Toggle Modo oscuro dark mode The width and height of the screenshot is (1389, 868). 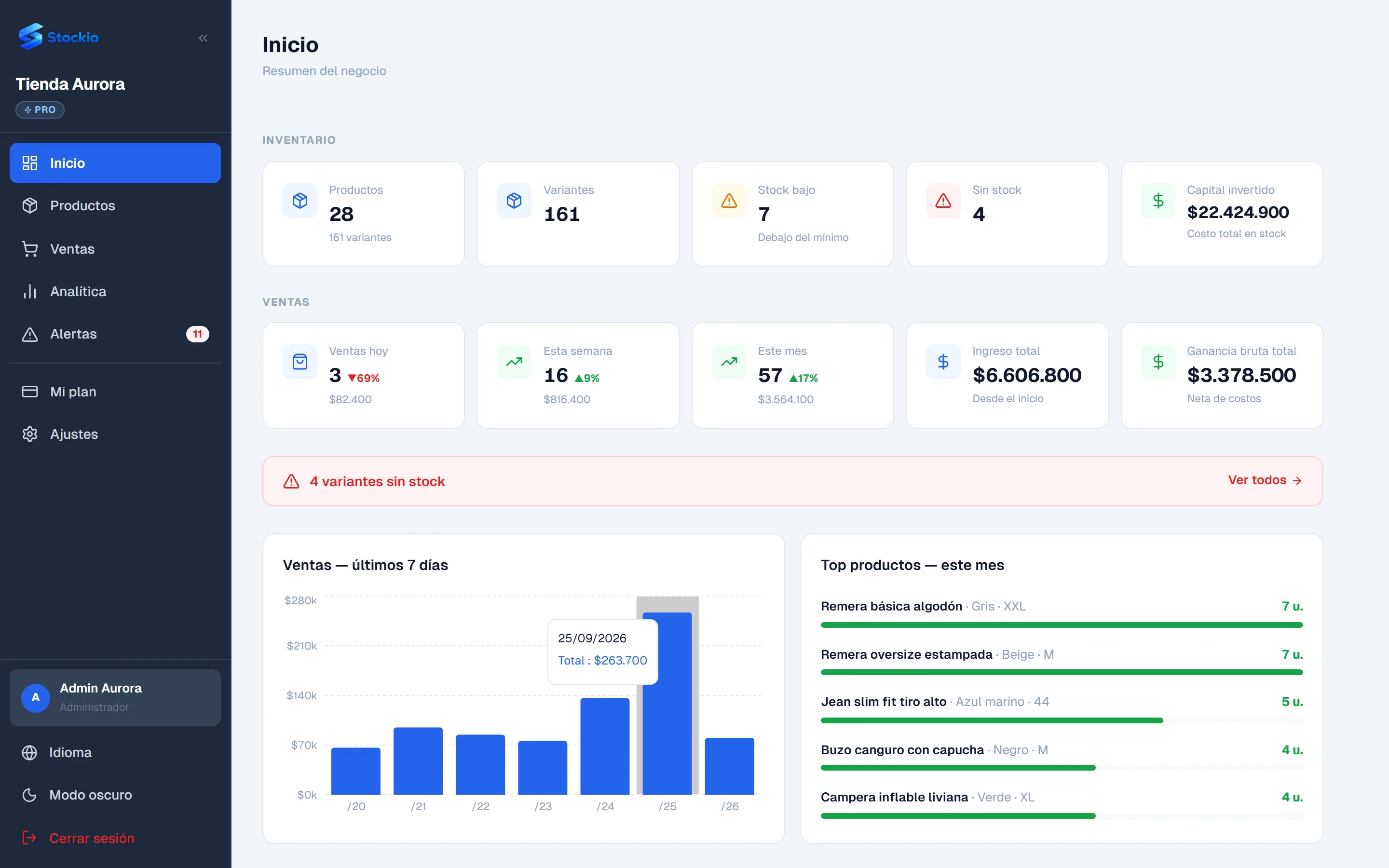pyautogui.click(x=115, y=795)
